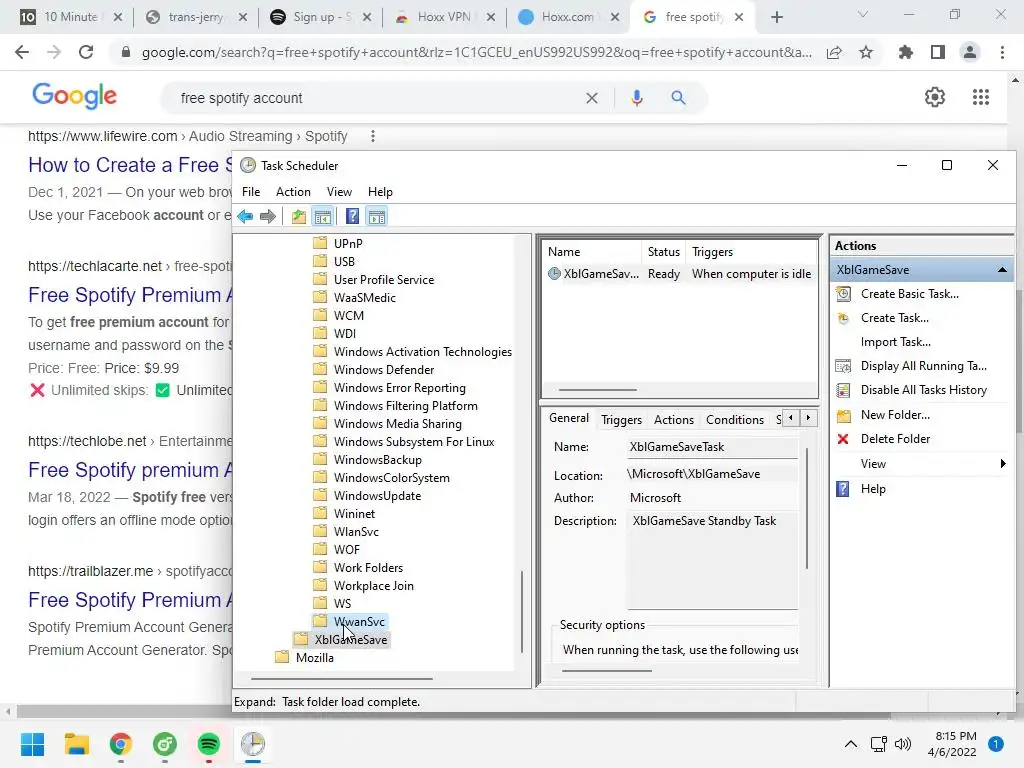Select the Work Folders tree item

coord(368,568)
